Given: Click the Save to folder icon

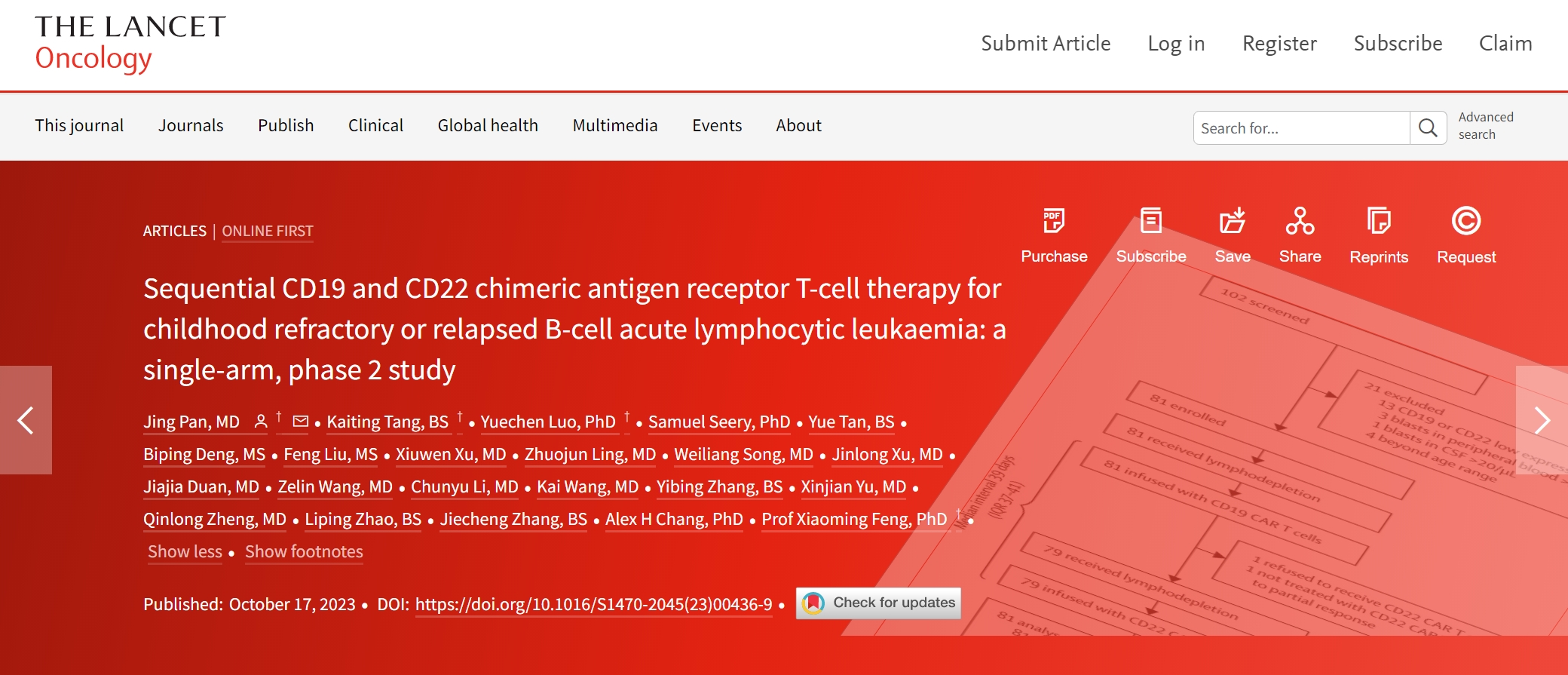Looking at the screenshot, I should 1233,221.
